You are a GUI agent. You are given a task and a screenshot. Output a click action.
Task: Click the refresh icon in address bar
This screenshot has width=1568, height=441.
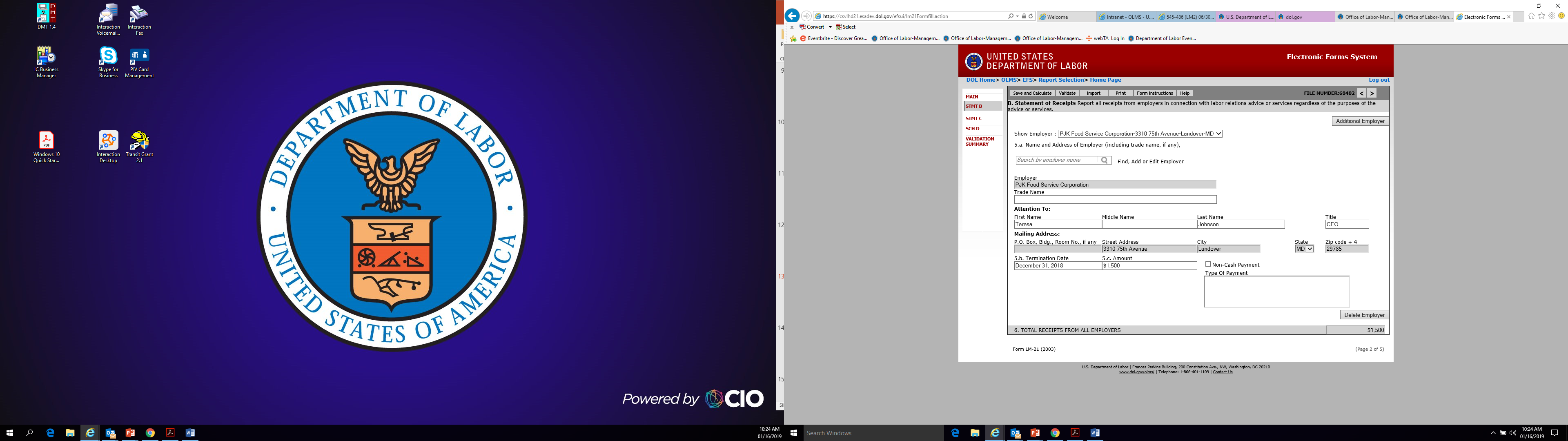[1031, 16]
